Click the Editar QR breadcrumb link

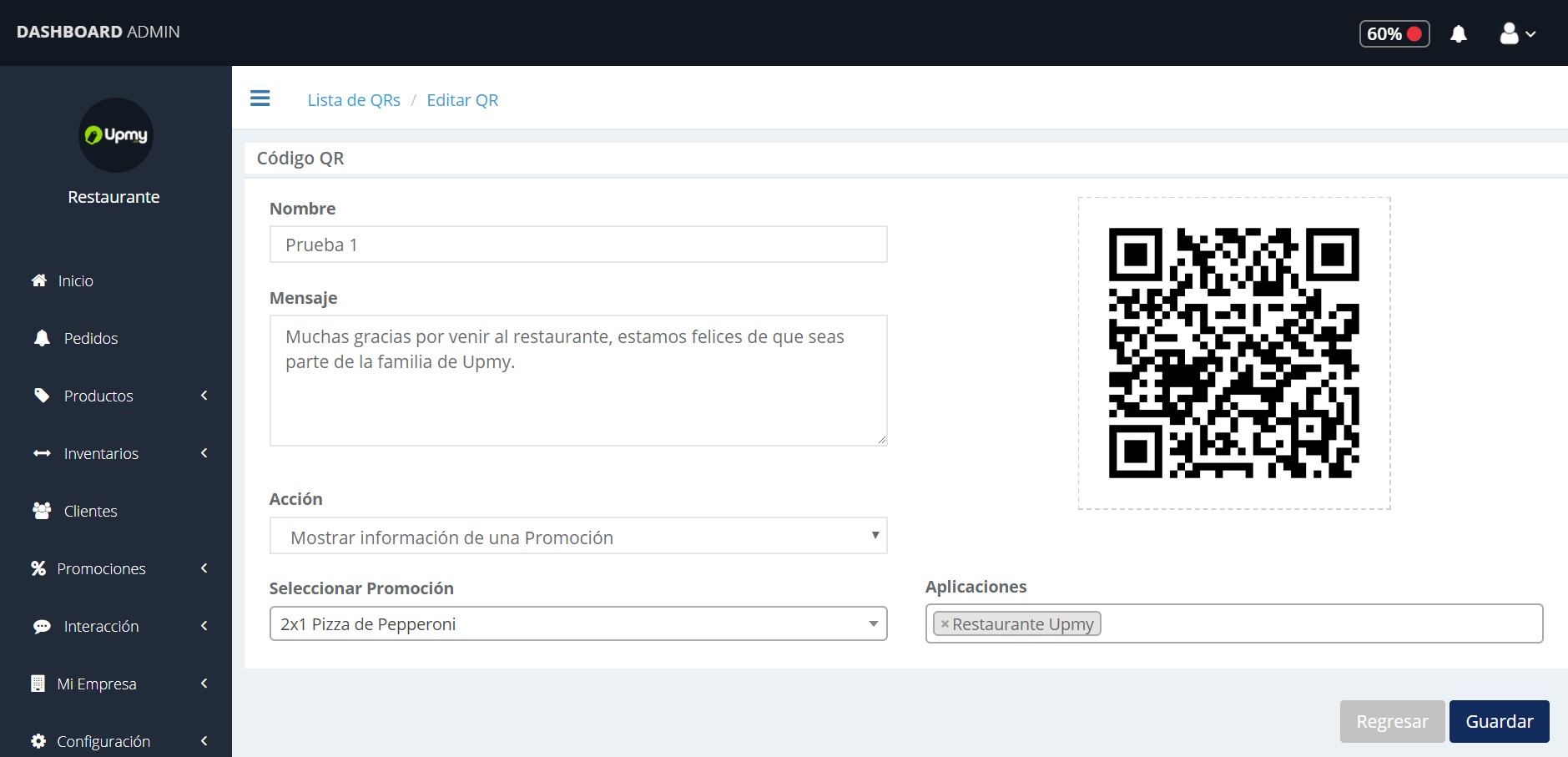coord(462,100)
